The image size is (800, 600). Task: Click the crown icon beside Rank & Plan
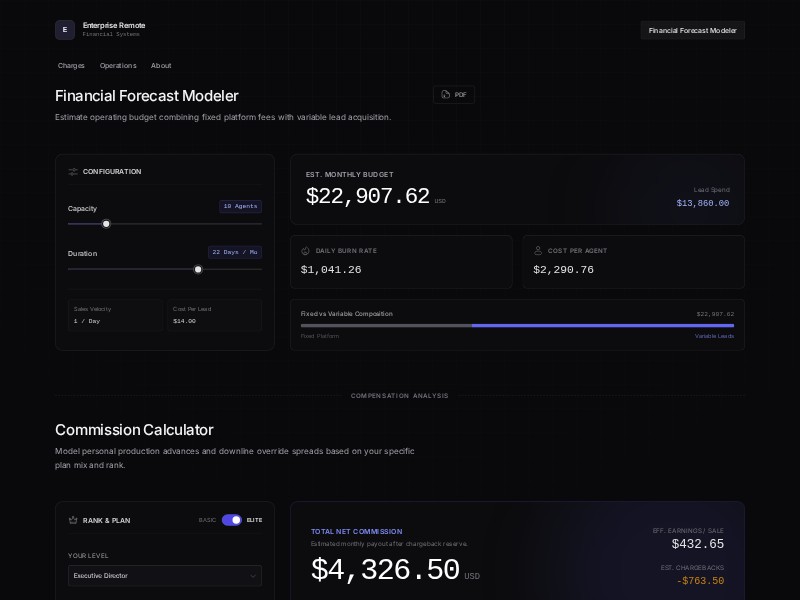[x=73, y=520]
